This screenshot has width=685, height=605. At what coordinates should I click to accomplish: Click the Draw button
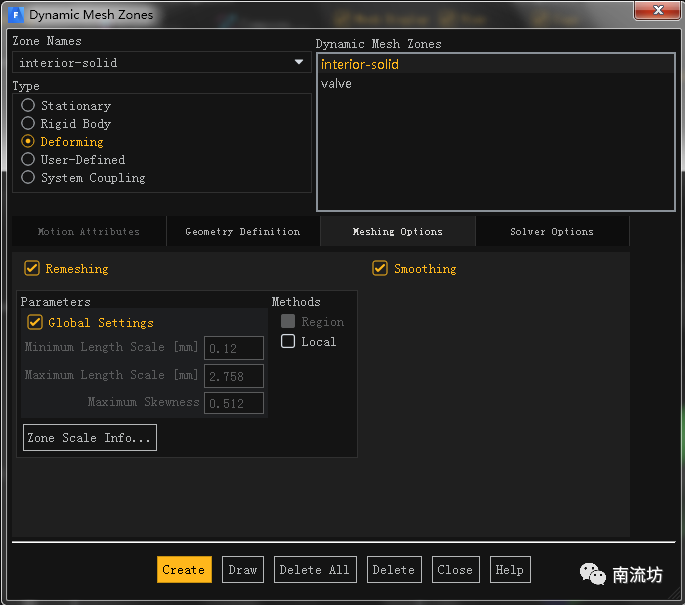243,569
